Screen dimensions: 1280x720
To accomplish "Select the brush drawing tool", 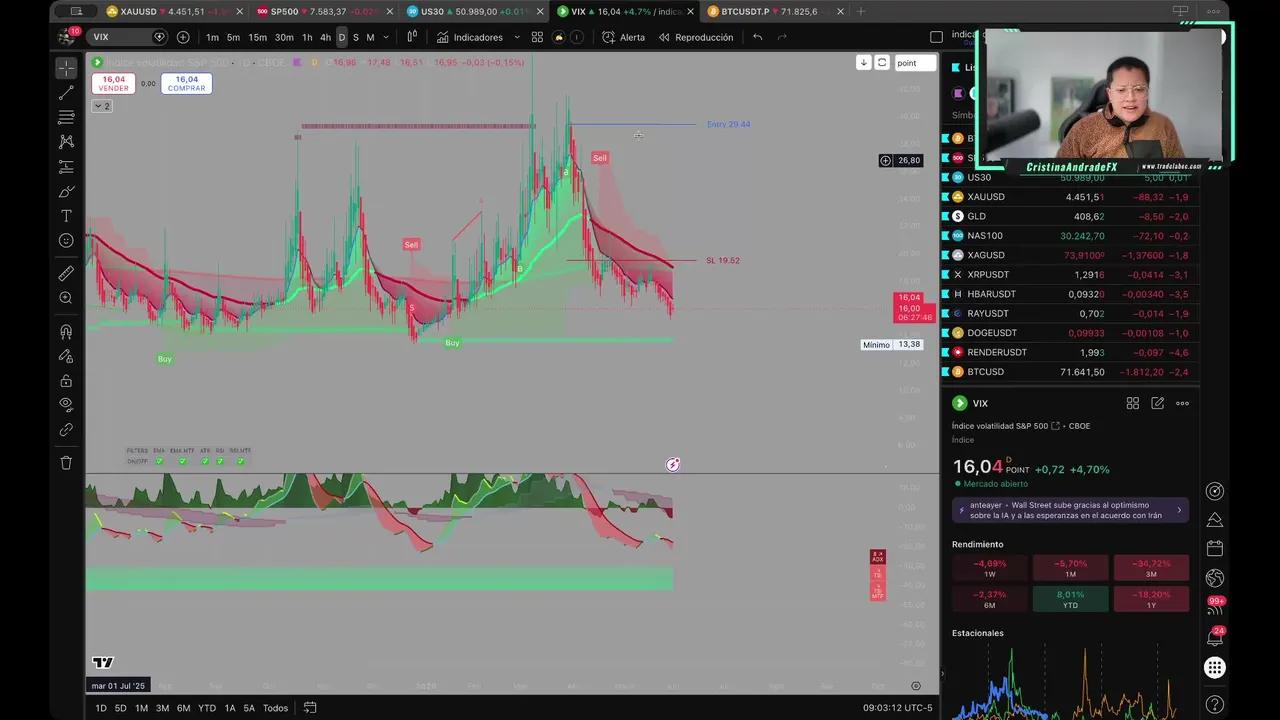I will coord(66,191).
